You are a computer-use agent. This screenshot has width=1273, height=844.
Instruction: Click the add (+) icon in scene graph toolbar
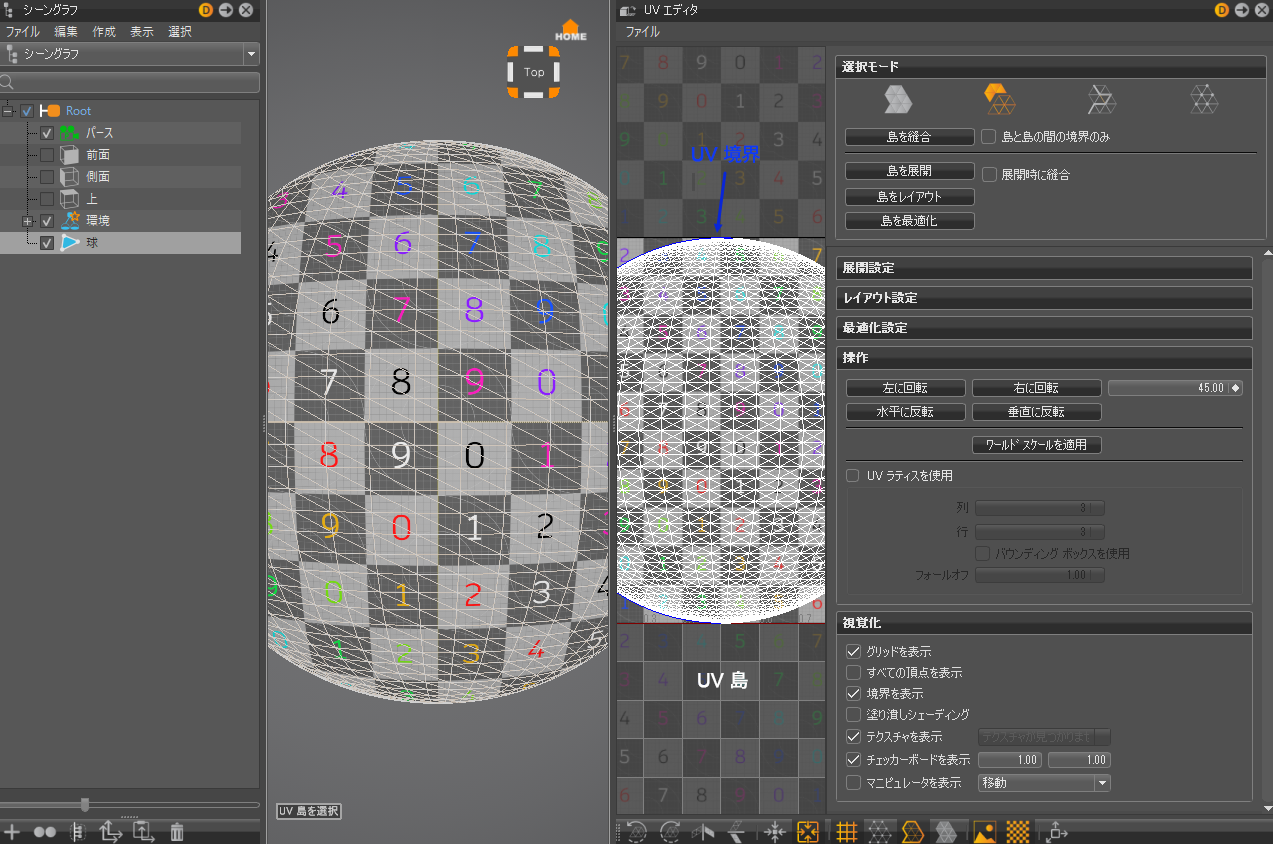tap(12, 831)
